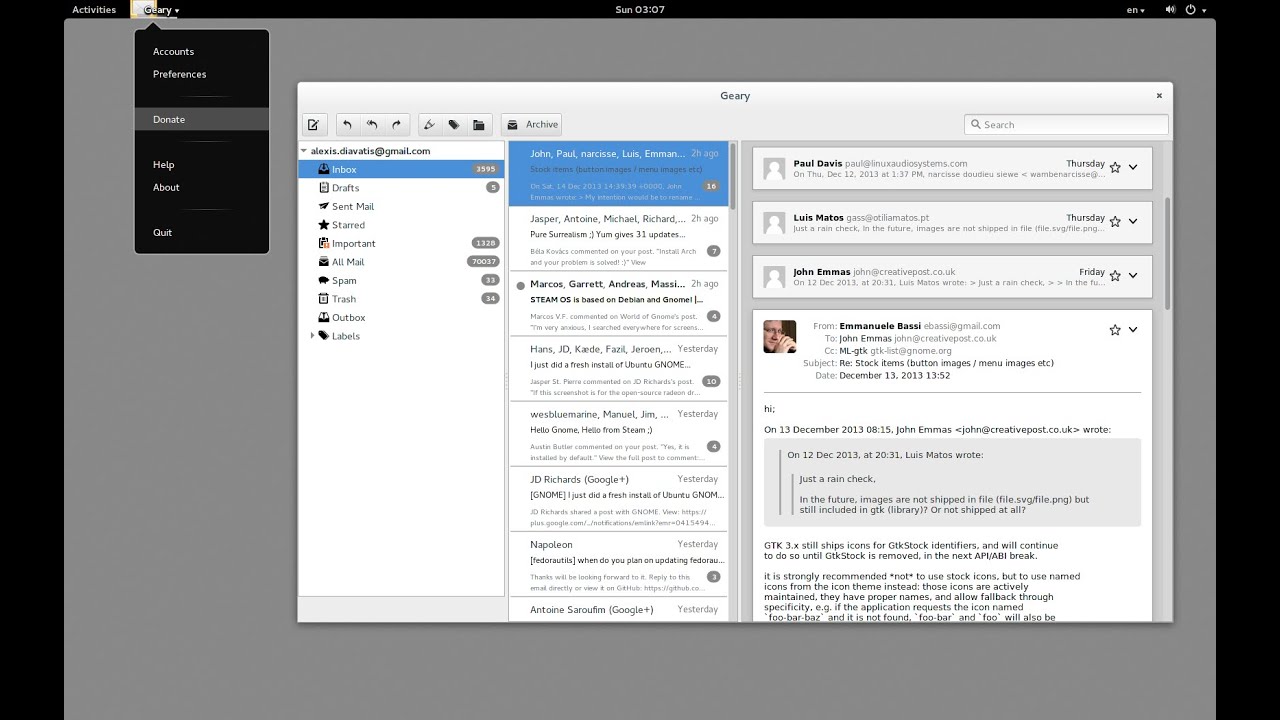Image resolution: width=1280 pixels, height=720 pixels.
Task: Click the gtk-list@gnome.org Cc address
Action: click(910, 351)
